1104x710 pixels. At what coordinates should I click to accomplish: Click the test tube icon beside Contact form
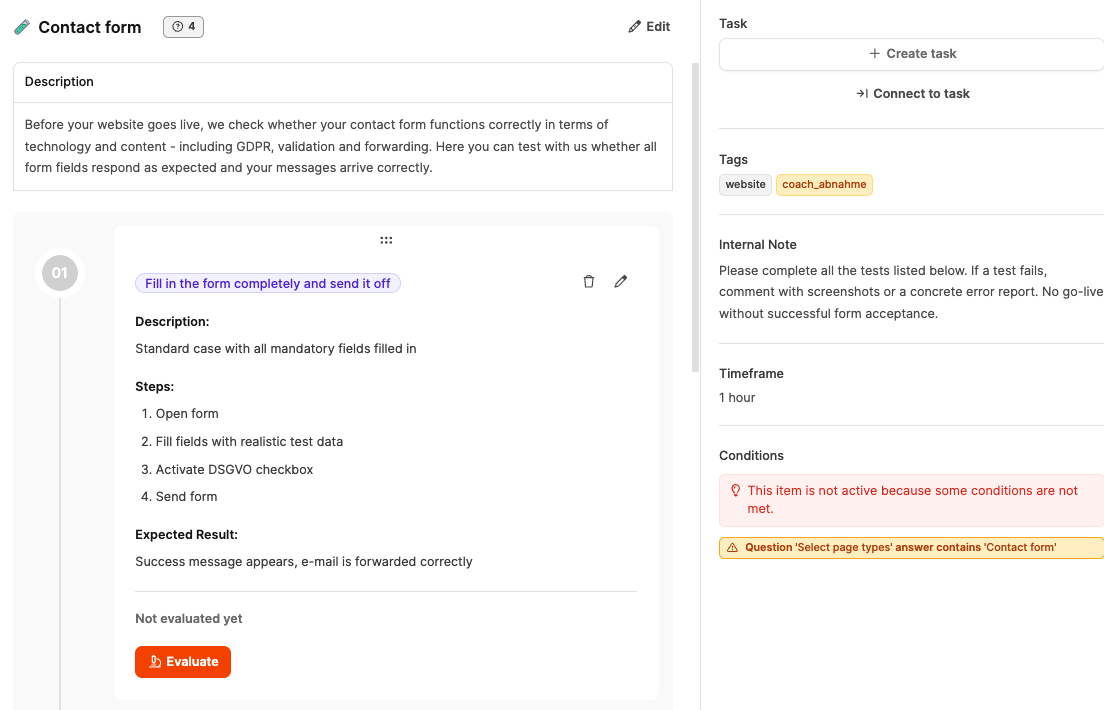coord(22,27)
